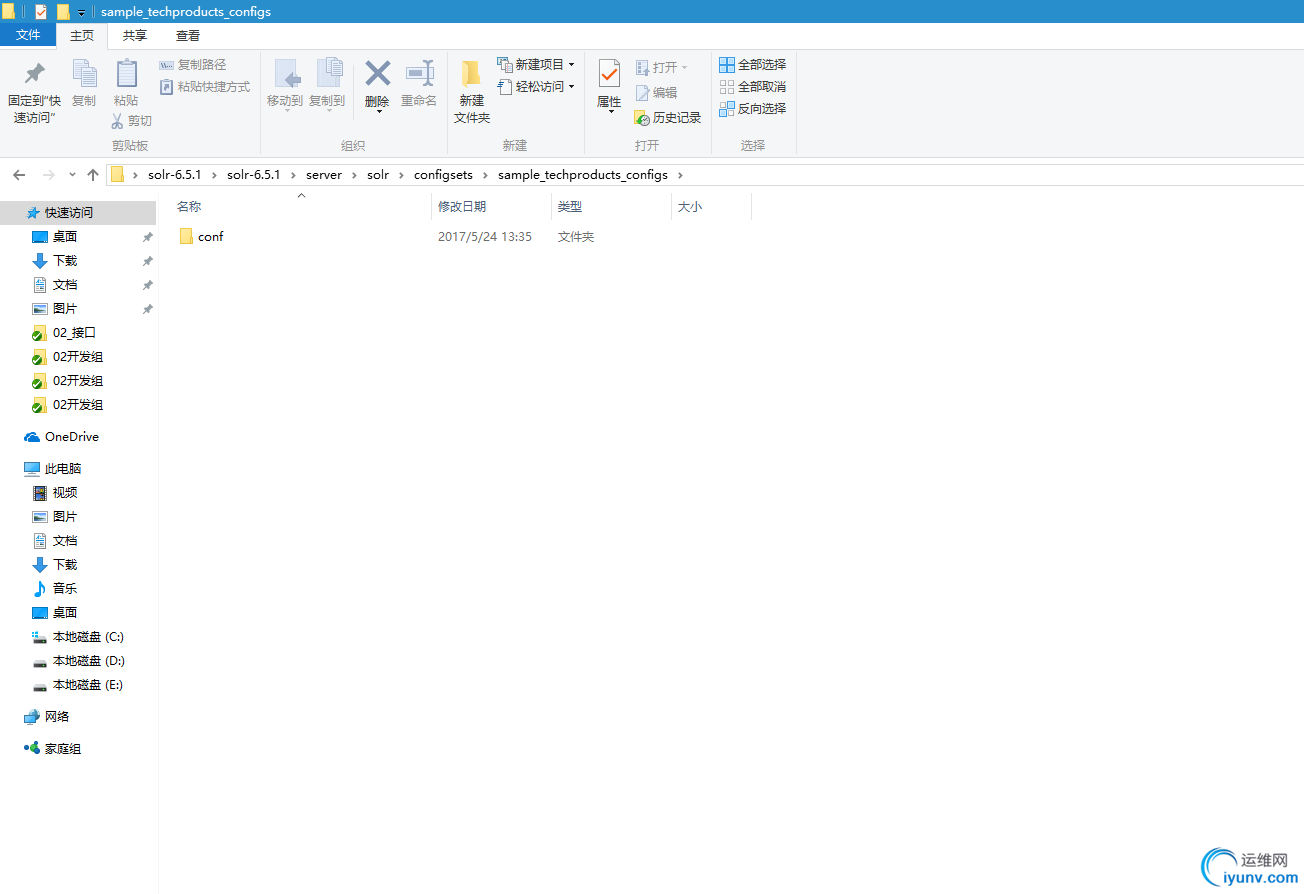Image resolution: width=1304 pixels, height=894 pixels.
Task: Open 历史记录 (history) from the ribbon
Action: (668, 118)
